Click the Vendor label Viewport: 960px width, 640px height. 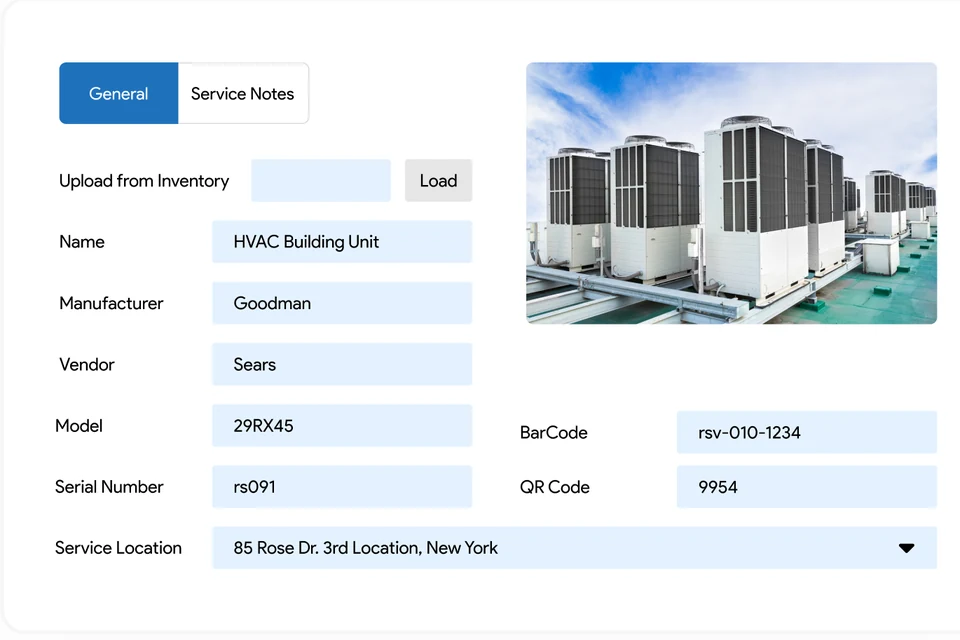(x=87, y=364)
